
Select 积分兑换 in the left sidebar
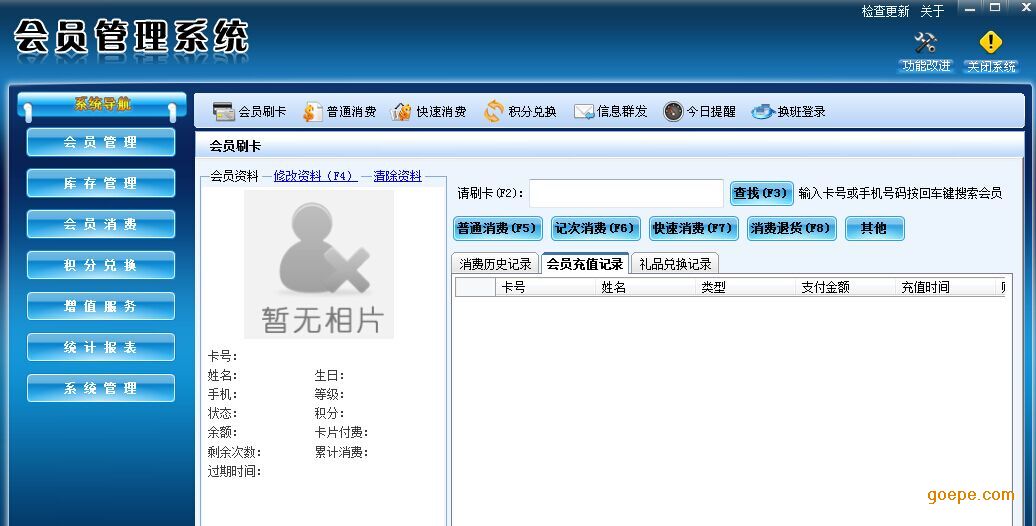coord(101,265)
